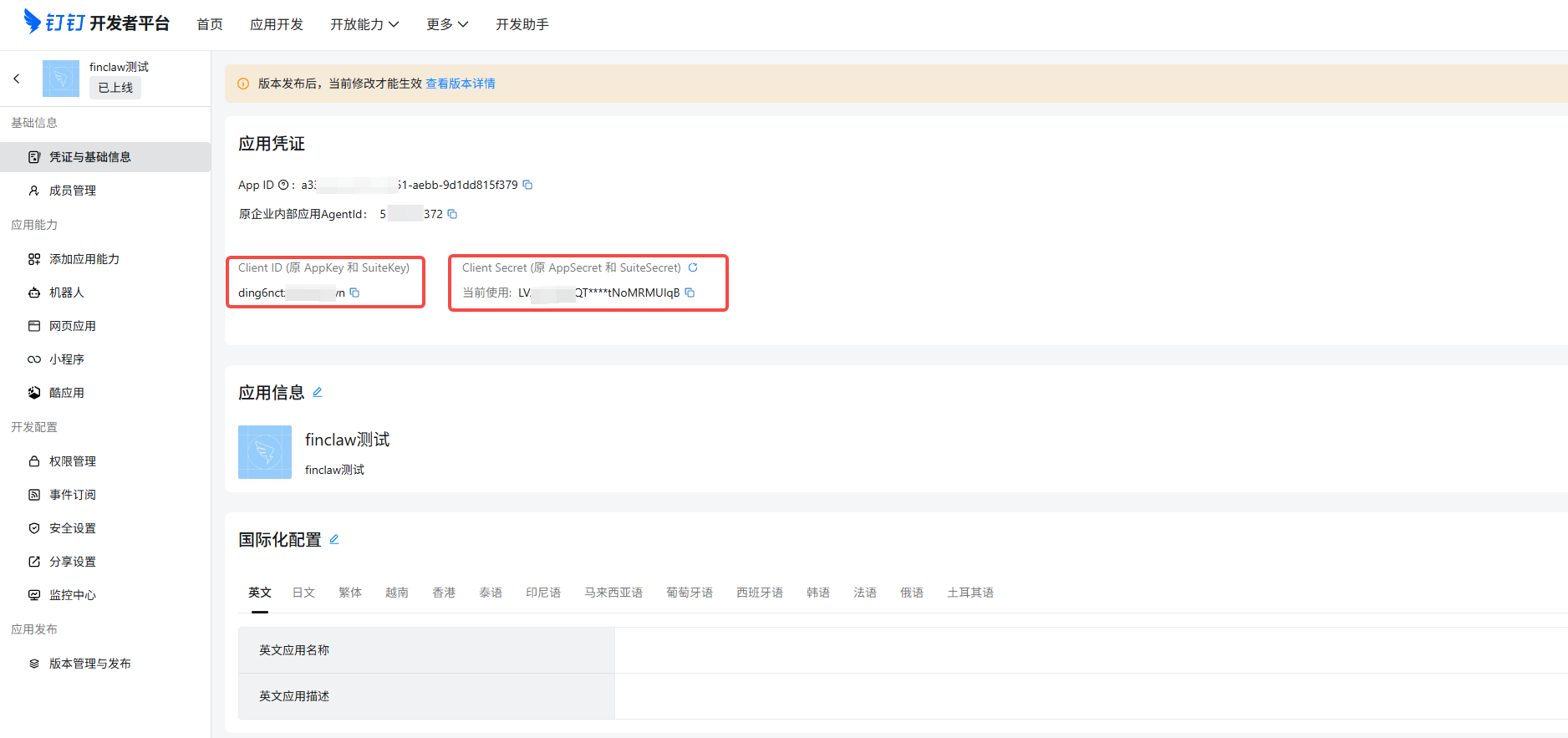Copy the Client Secret
Image resolution: width=1568 pixels, height=738 pixels.
[x=690, y=293]
